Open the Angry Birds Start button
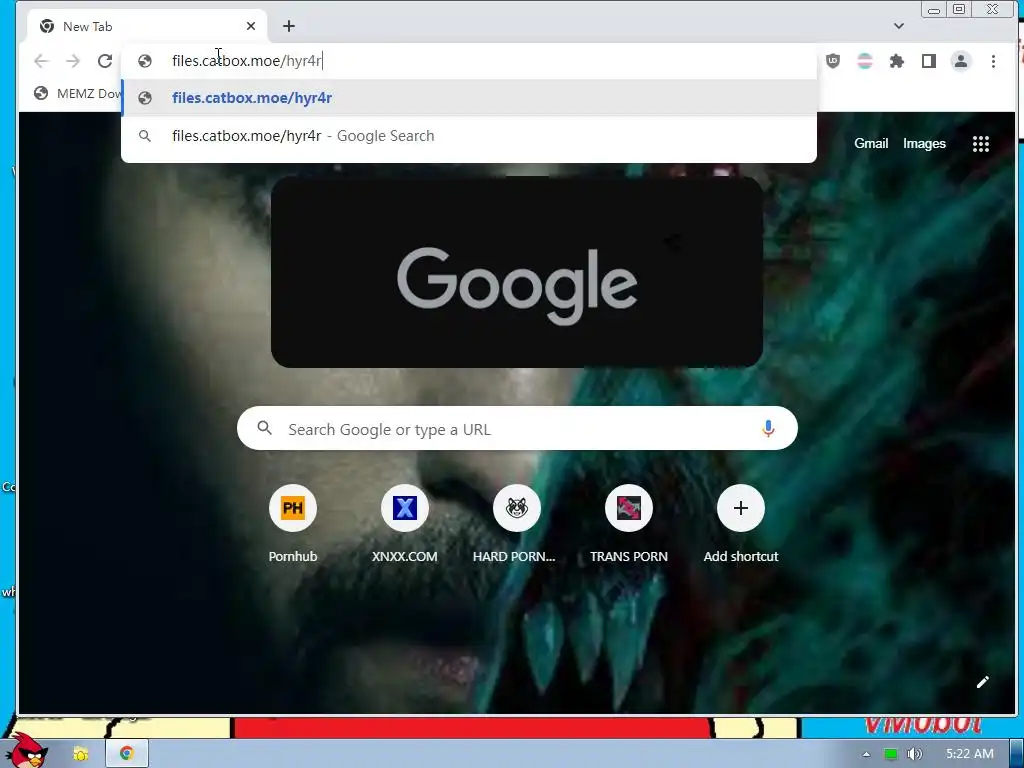The width and height of the screenshot is (1024, 768). (27, 750)
